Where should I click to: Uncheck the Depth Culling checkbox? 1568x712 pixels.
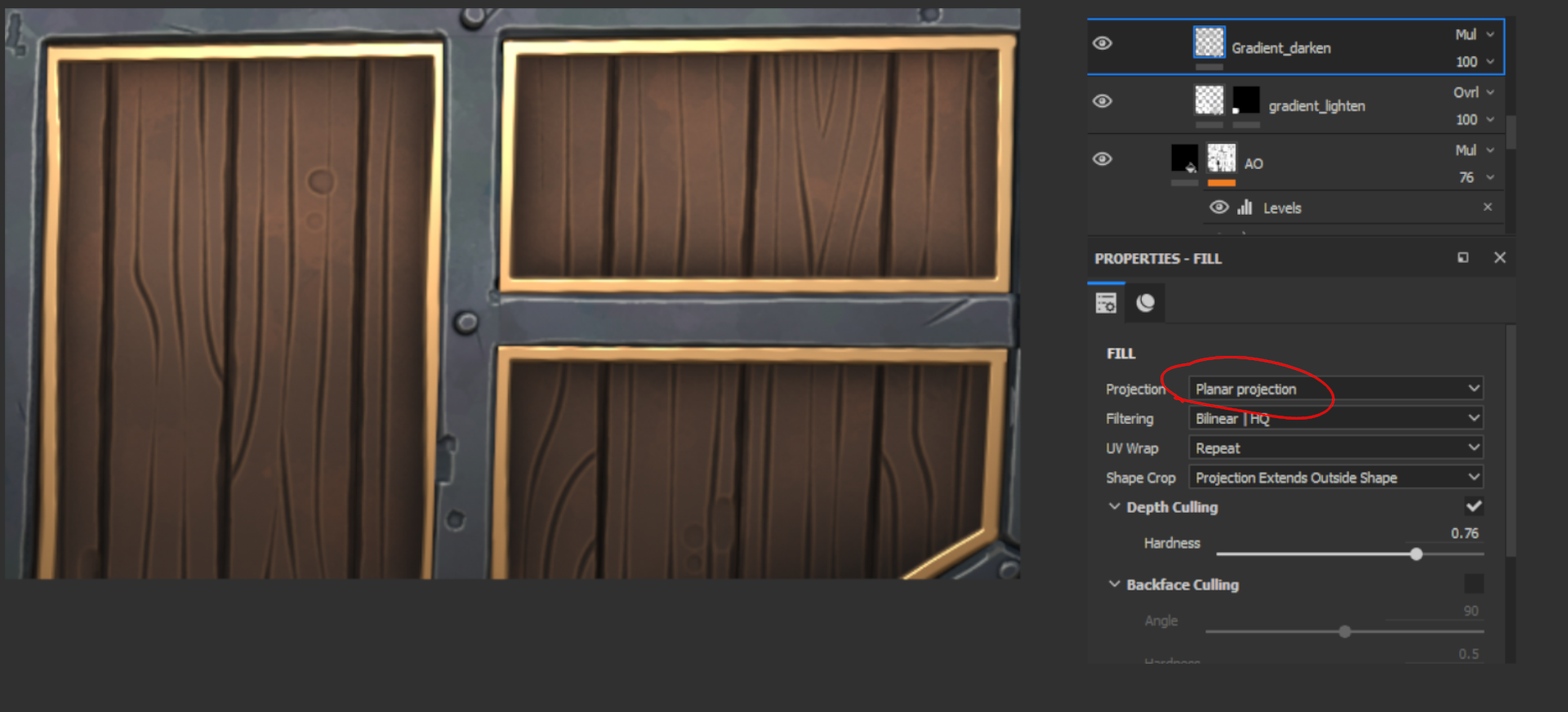[1473, 506]
